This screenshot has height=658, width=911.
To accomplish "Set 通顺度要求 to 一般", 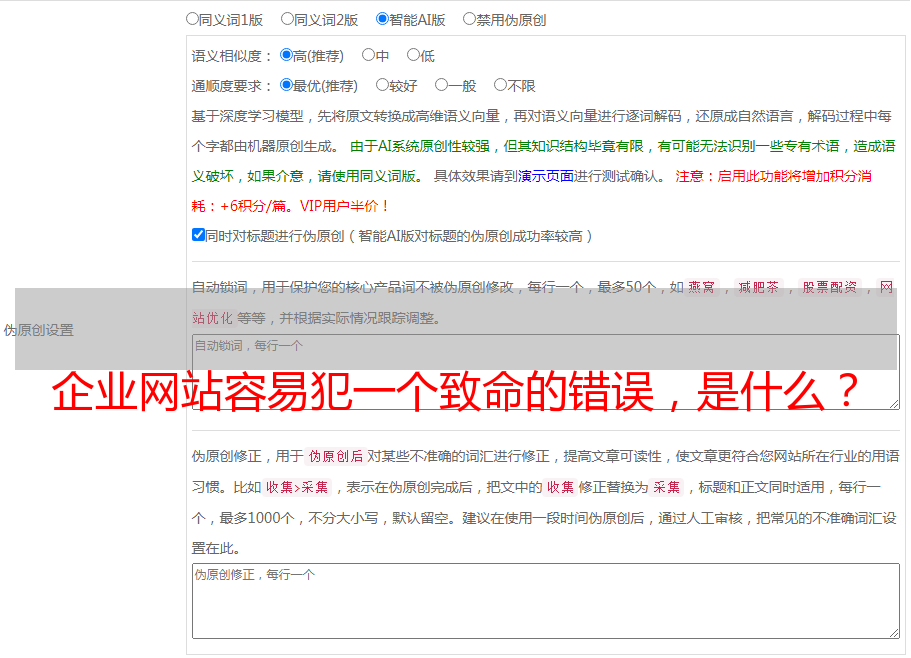I will (442, 85).
